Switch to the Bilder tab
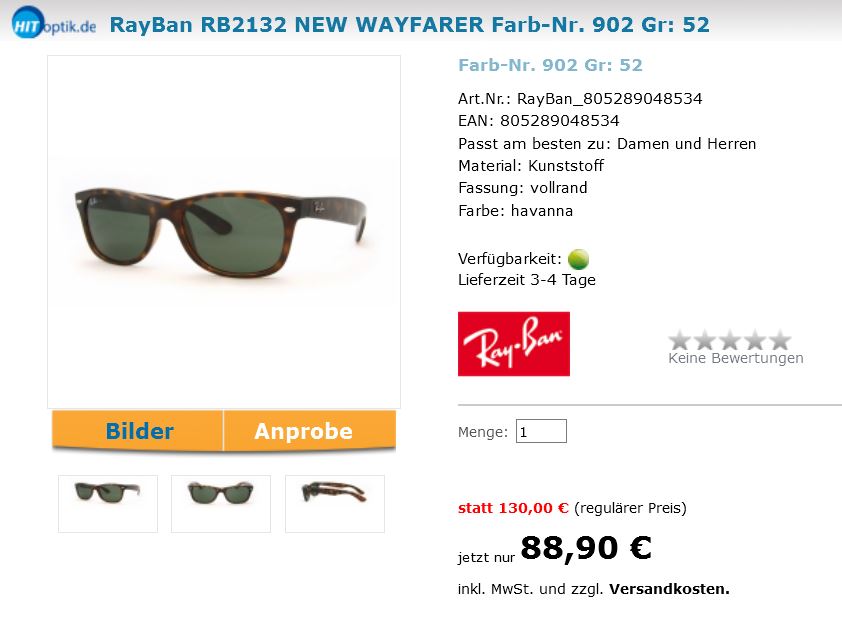 tap(137, 431)
